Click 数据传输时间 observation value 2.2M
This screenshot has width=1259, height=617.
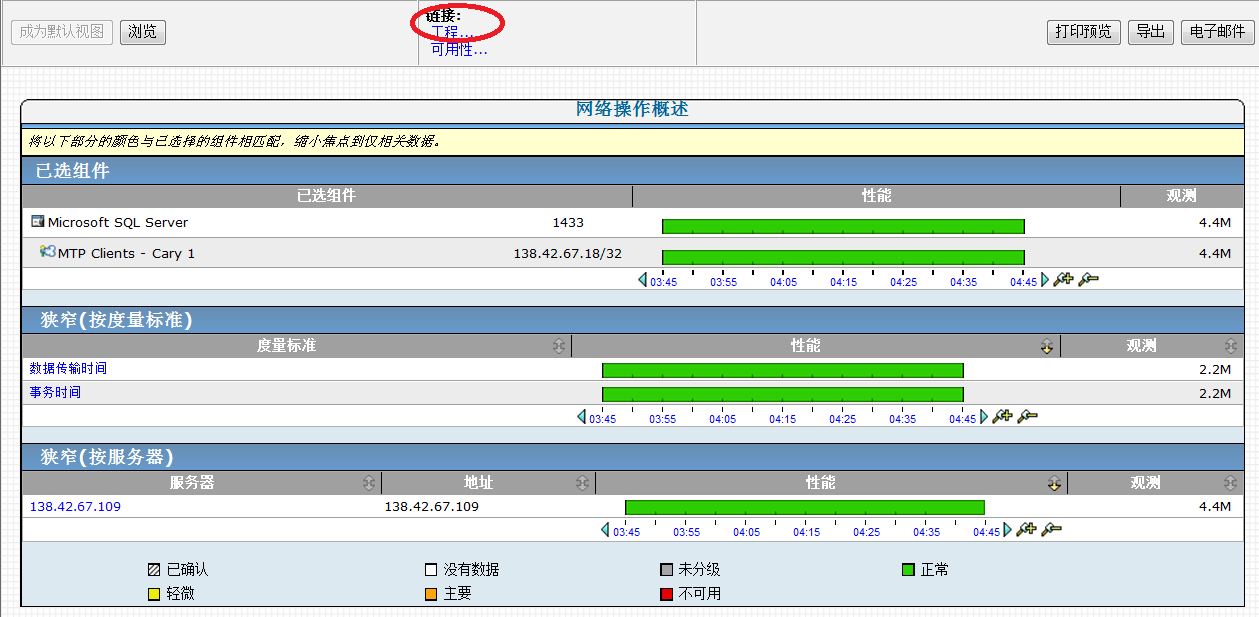pos(1215,369)
